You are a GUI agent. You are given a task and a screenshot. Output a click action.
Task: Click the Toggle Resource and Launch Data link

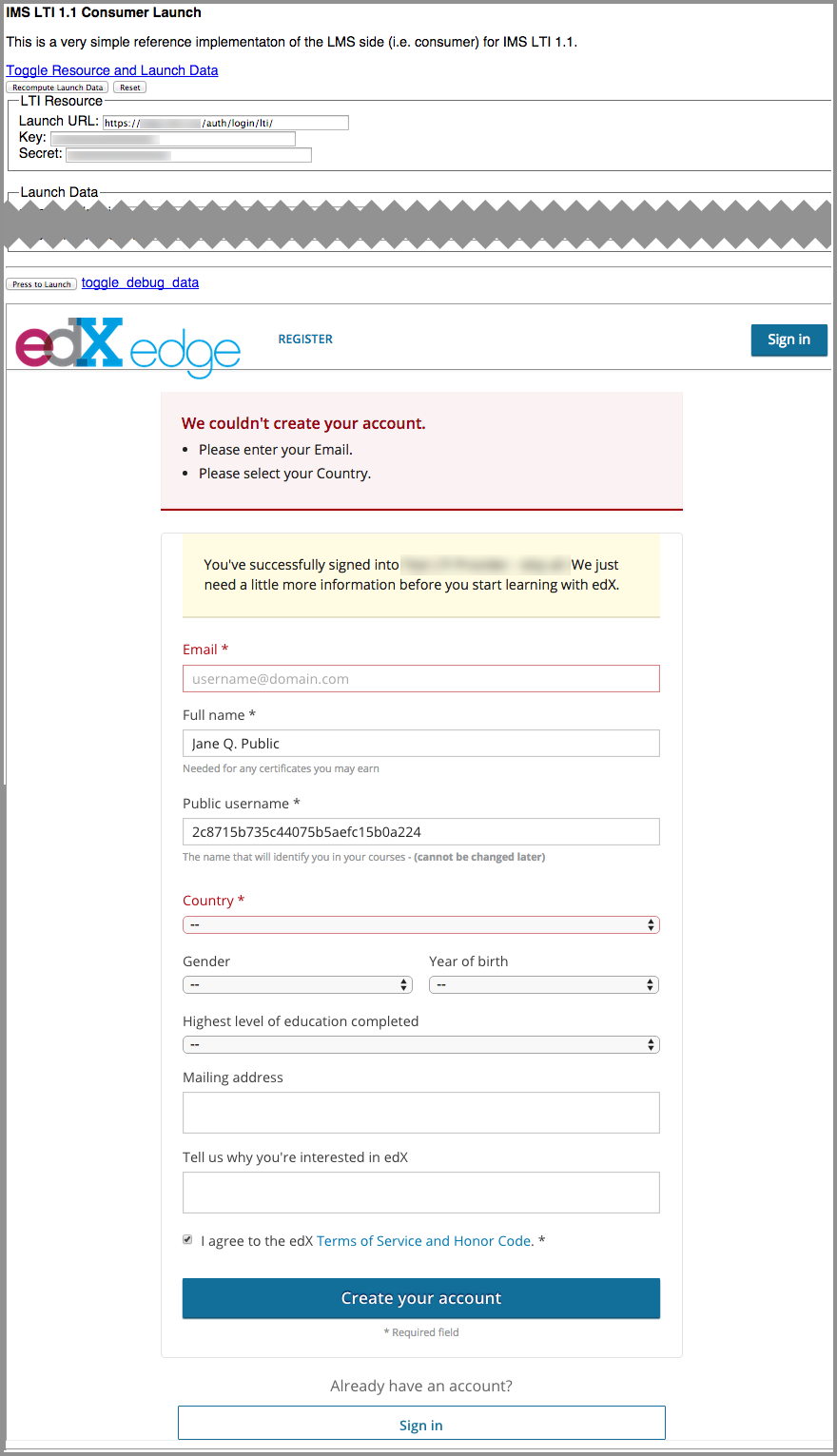coord(111,70)
